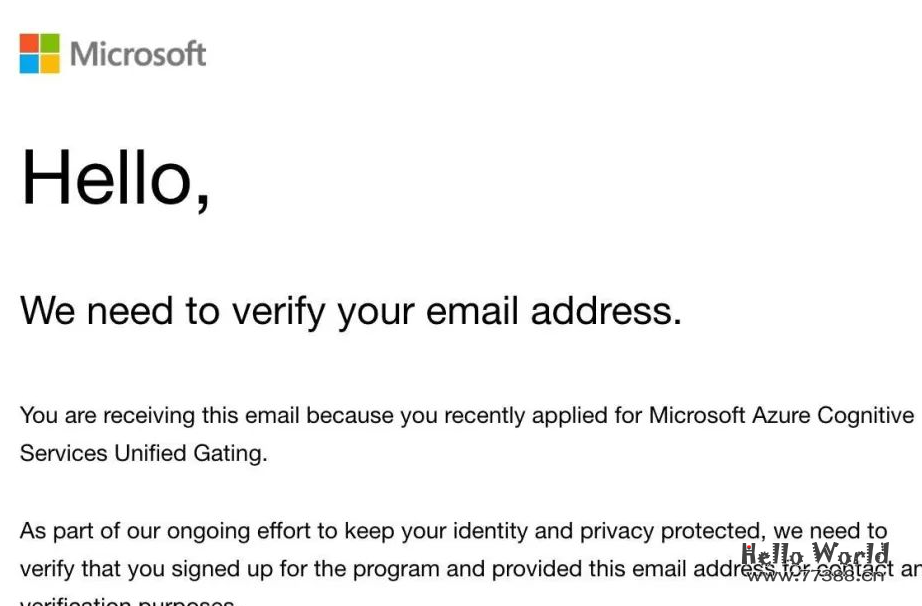The width and height of the screenshot is (922, 606).
Task: Click the red square in Microsoft logo
Action: pos(29,43)
